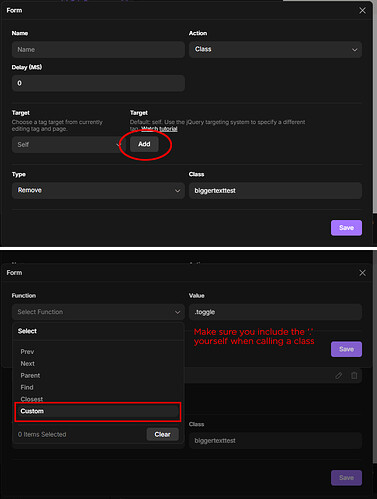This screenshot has width=377, height=499.
Task: Choose the Prev function option
Action: coord(27,352)
